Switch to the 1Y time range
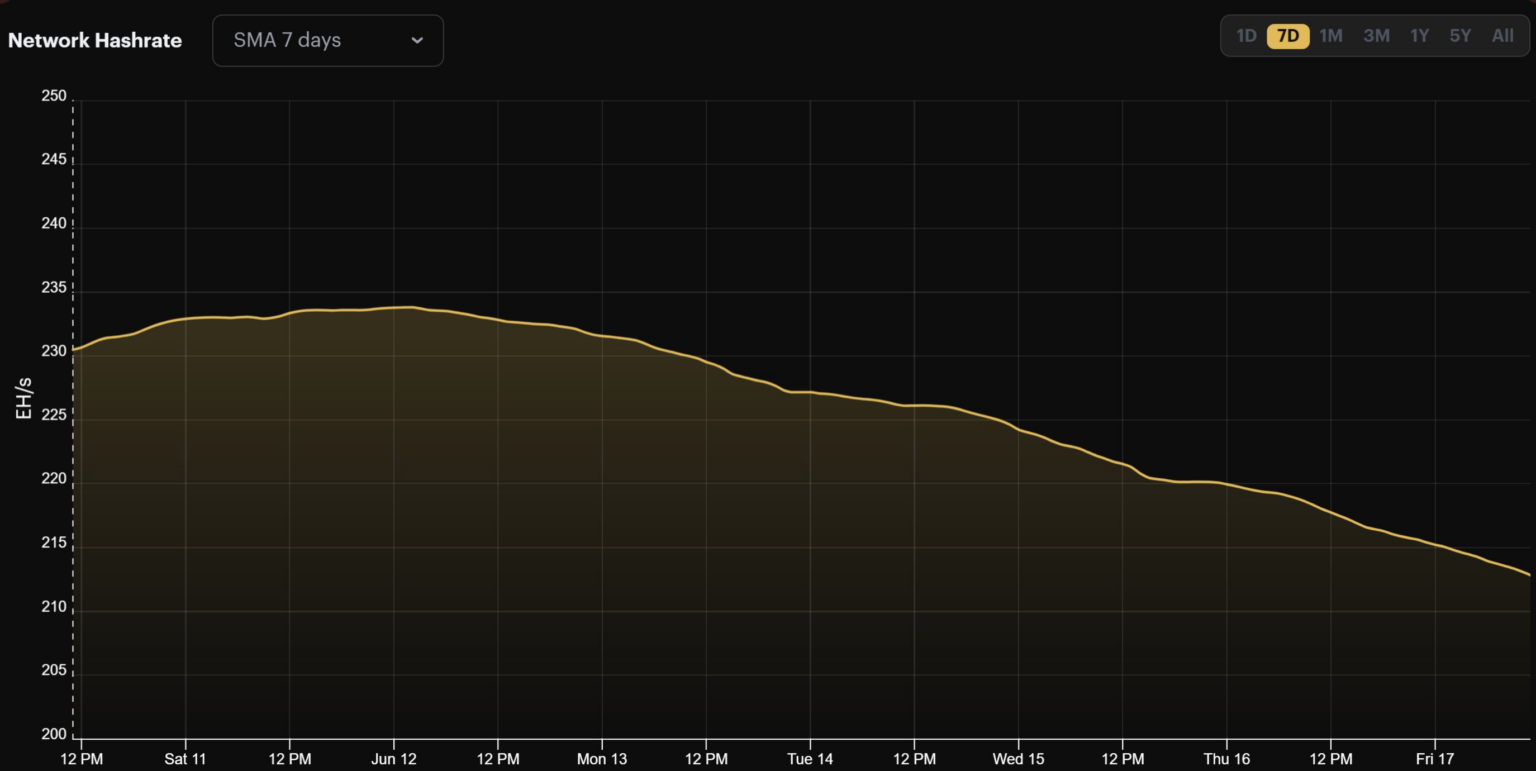Image resolution: width=1536 pixels, height=771 pixels. [1420, 36]
